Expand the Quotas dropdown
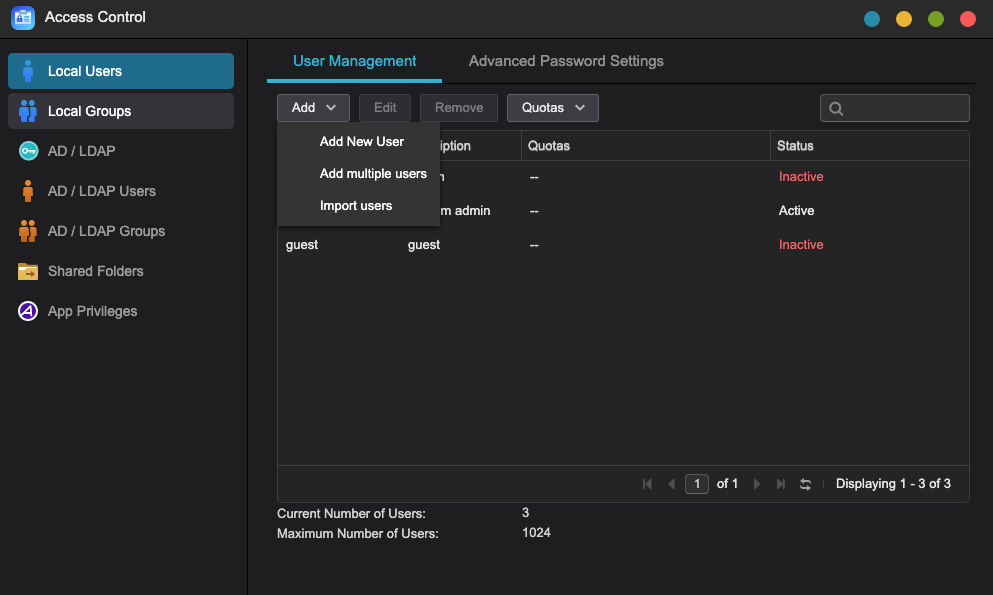 click(x=552, y=108)
